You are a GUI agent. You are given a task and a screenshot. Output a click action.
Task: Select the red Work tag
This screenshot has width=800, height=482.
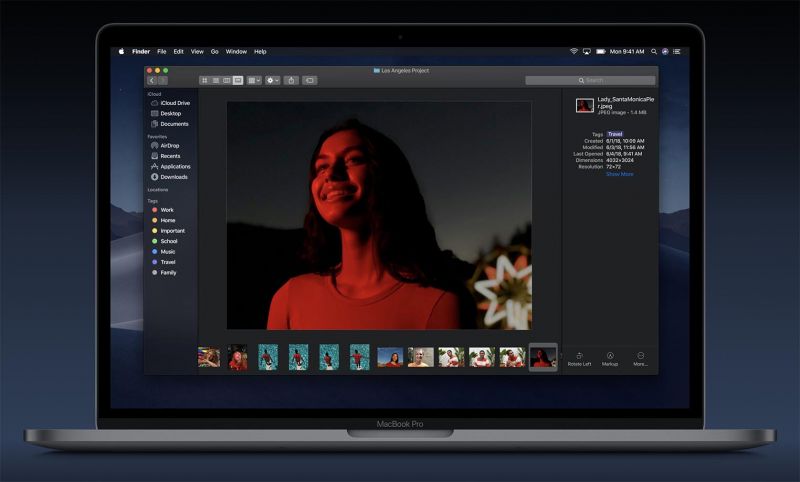coord(163,210)
